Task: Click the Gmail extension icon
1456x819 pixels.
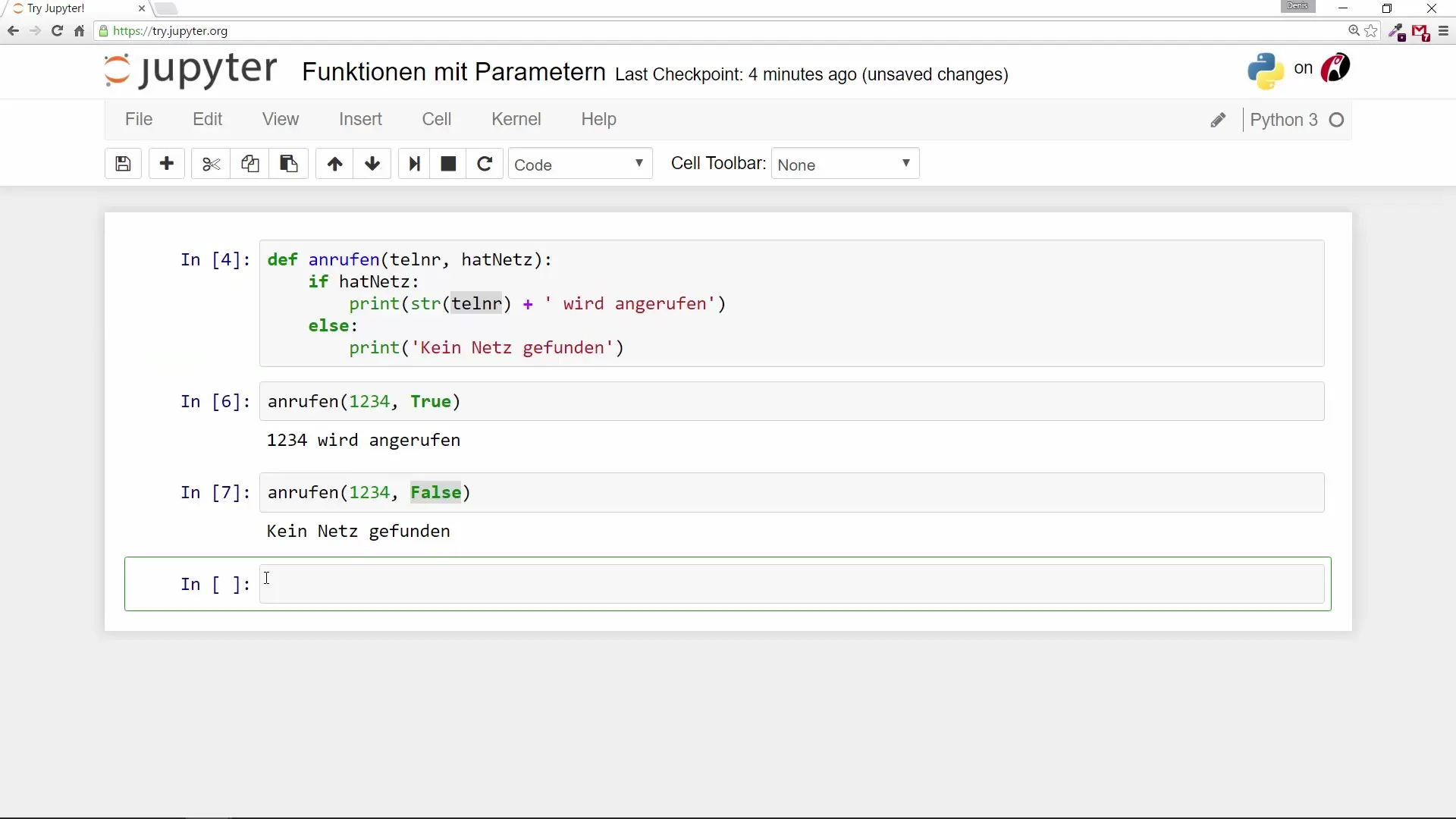Action: [x=1420, y=33]
